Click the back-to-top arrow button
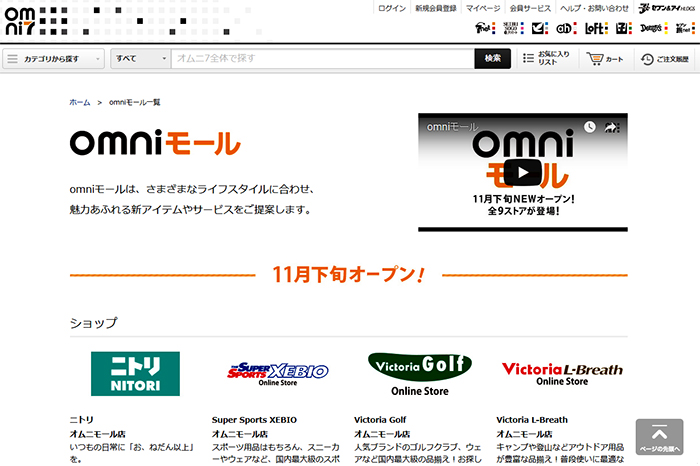 [x=659, y=437]
